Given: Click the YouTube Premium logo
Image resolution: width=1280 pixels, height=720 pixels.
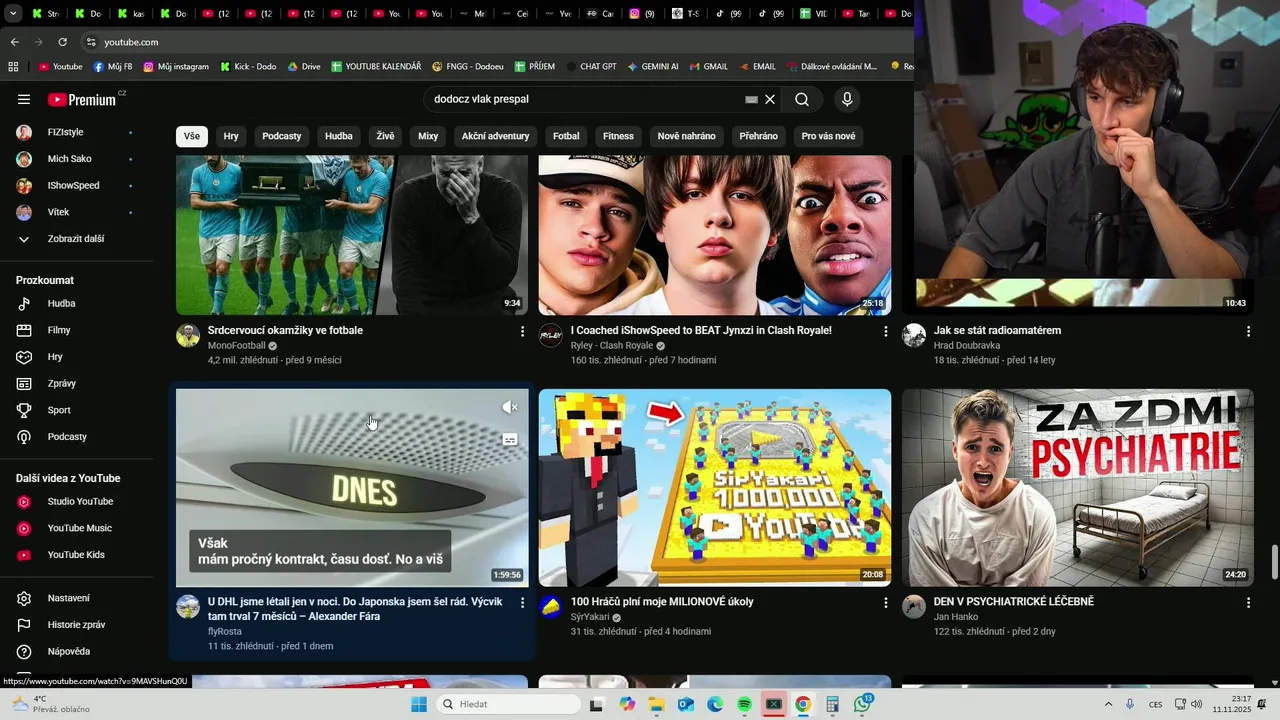Looking at the screenshot, I should click(84, 99).
